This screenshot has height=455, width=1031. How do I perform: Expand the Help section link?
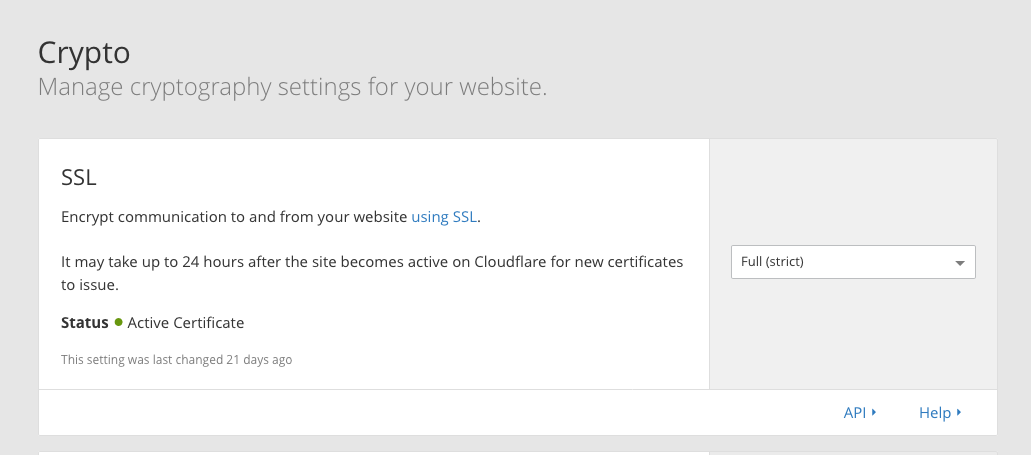pos(934,412)
